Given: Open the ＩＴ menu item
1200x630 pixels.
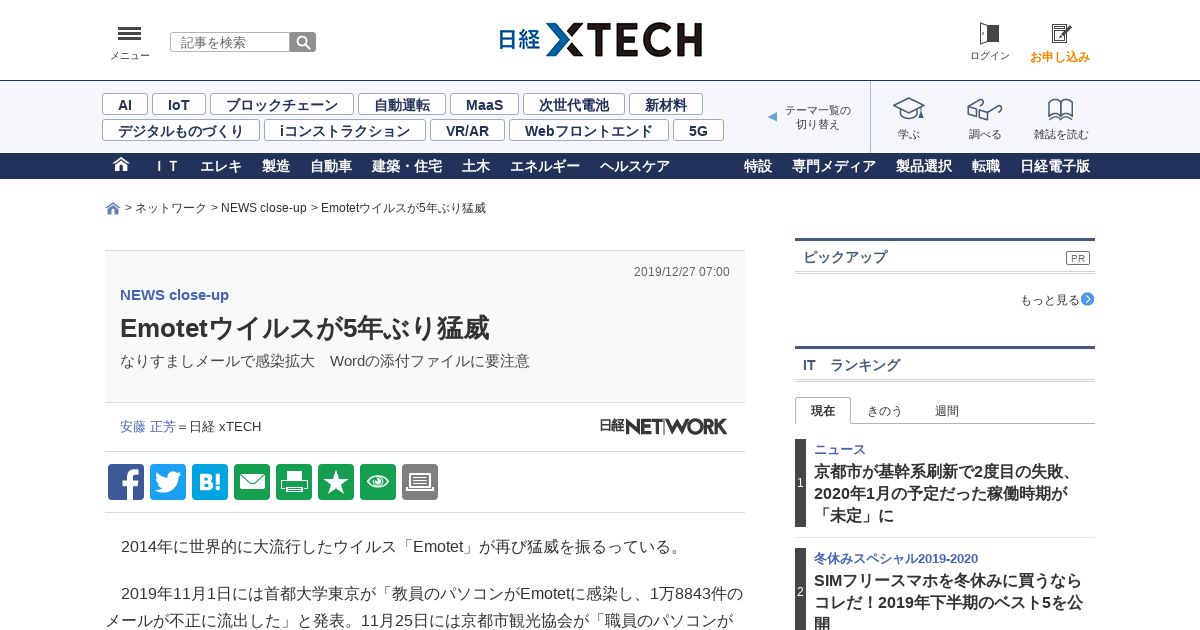Looking at the screenshot, I should click(167, 166).
